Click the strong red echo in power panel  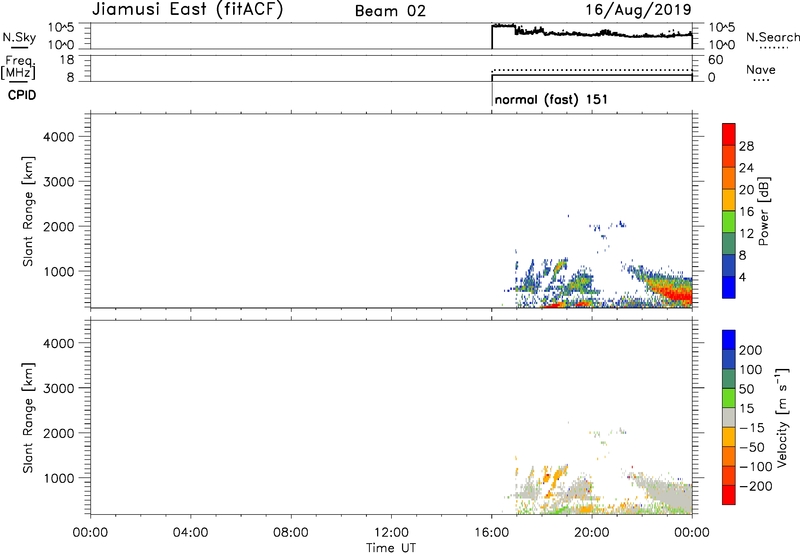click(x=677, y=295)
